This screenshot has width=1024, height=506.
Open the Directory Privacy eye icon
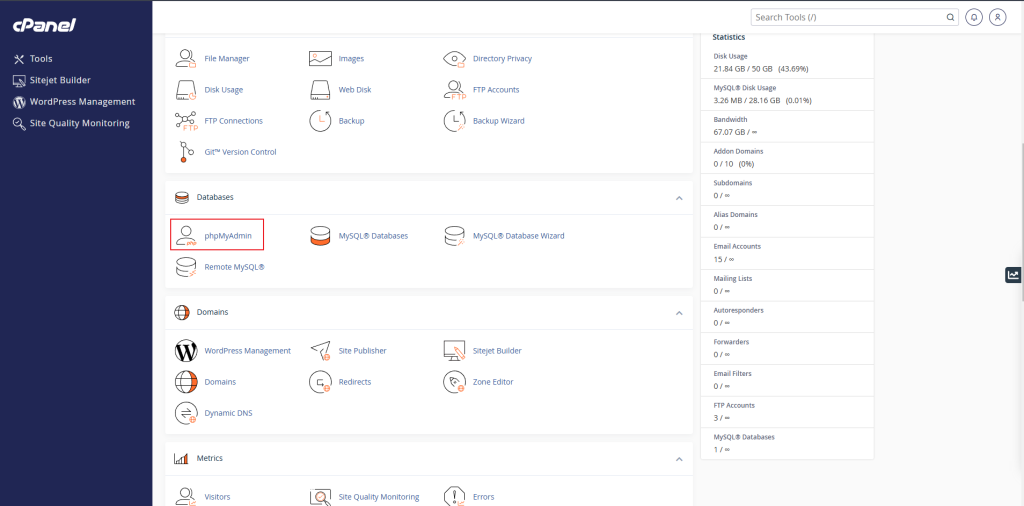(455, 58)
